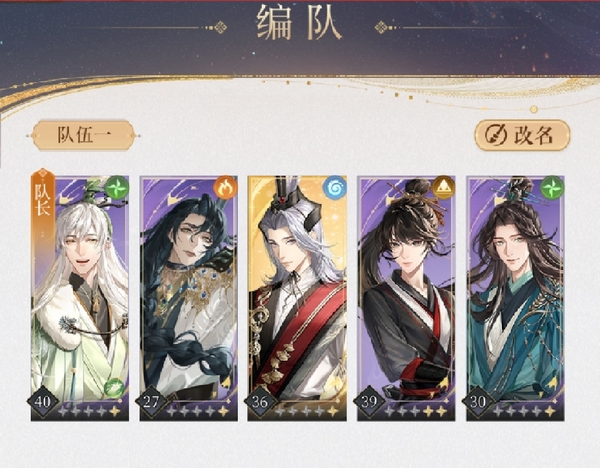Click the gold mountain earth element icon

click(443, 188)
